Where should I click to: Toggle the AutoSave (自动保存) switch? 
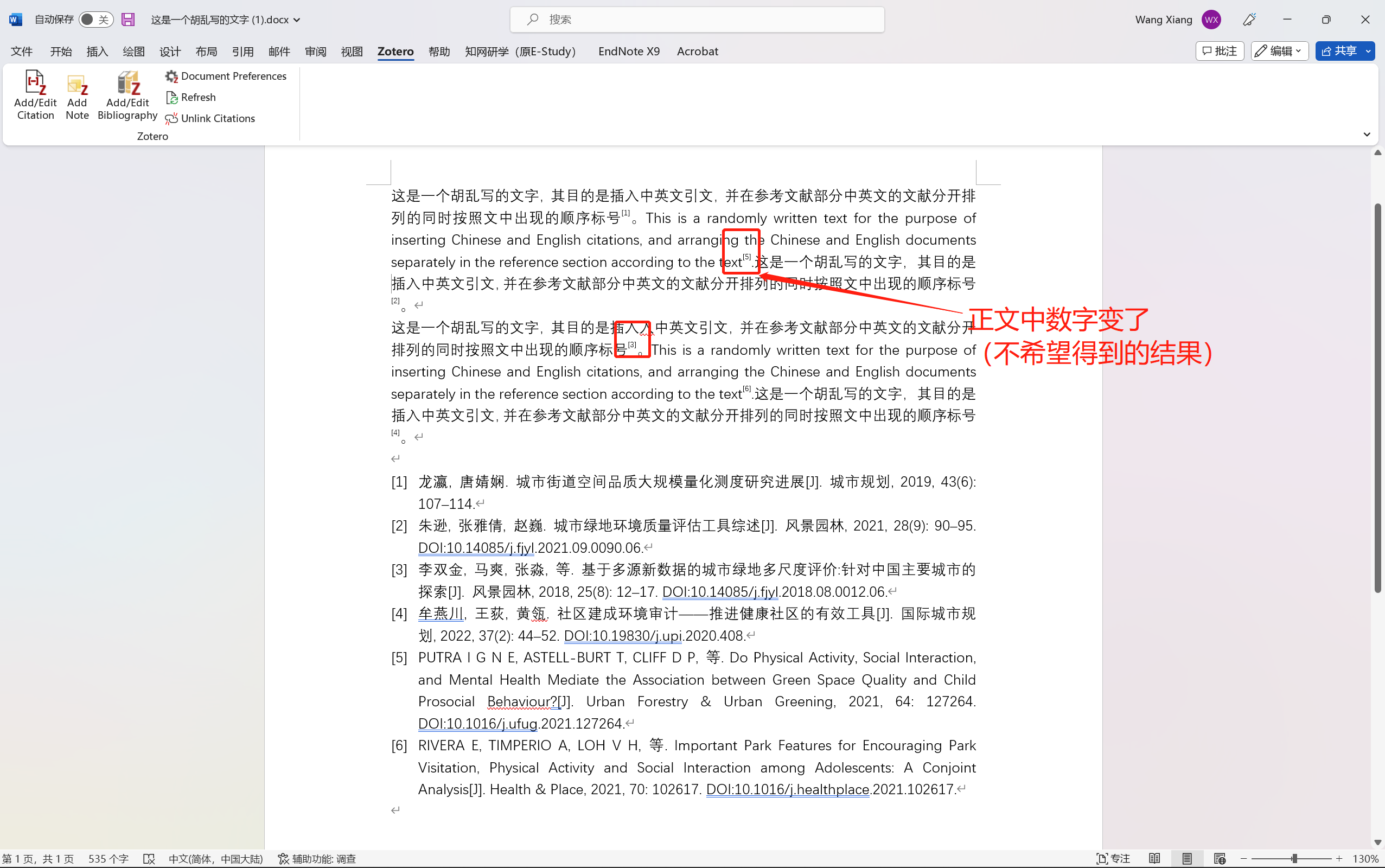[x=96, y=20]
